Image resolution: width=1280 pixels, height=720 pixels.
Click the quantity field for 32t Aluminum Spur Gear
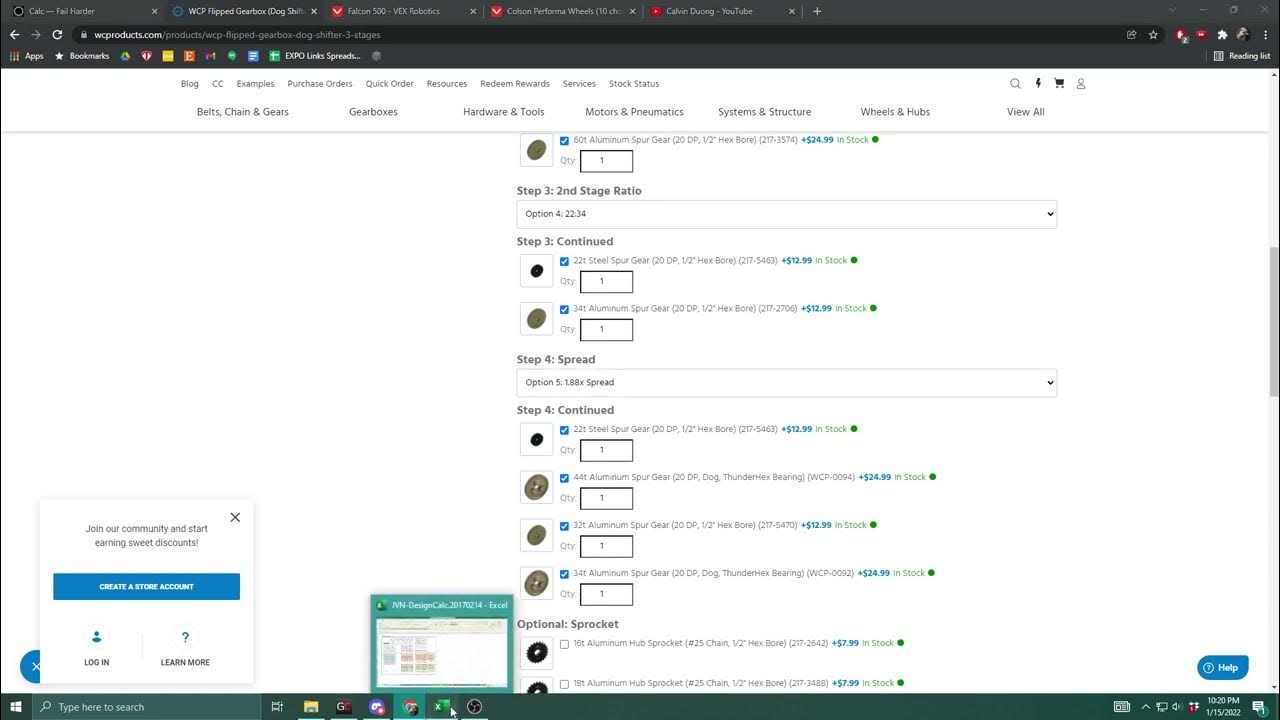[606, 546]
